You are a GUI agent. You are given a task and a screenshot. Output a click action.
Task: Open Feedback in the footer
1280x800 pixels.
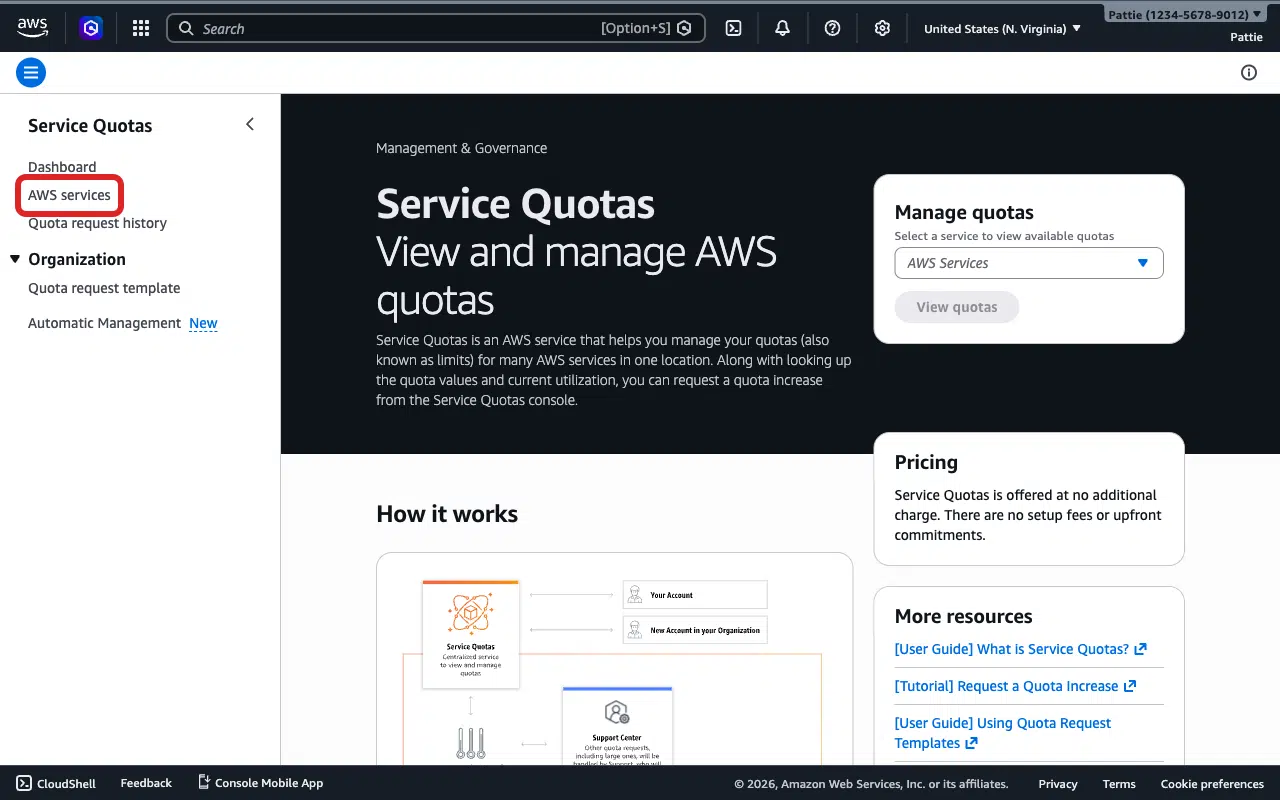click(146, 783)
